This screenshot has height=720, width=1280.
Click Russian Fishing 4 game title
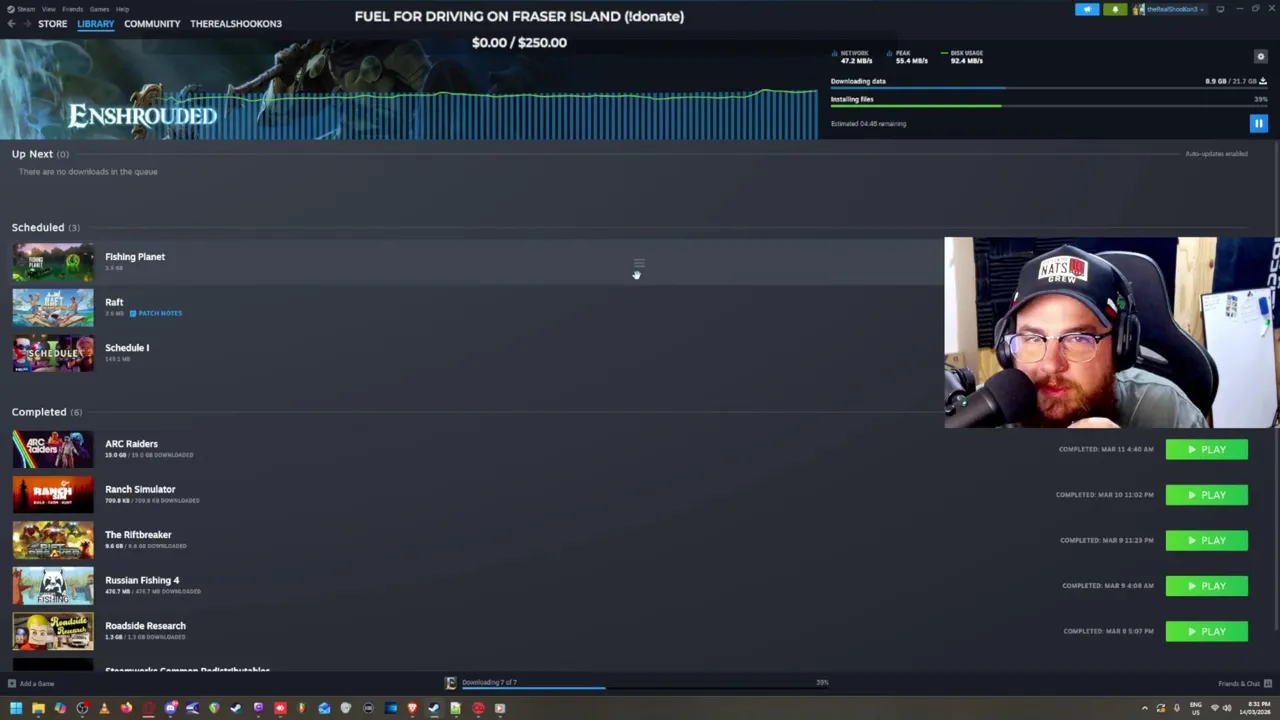point(142,580)
